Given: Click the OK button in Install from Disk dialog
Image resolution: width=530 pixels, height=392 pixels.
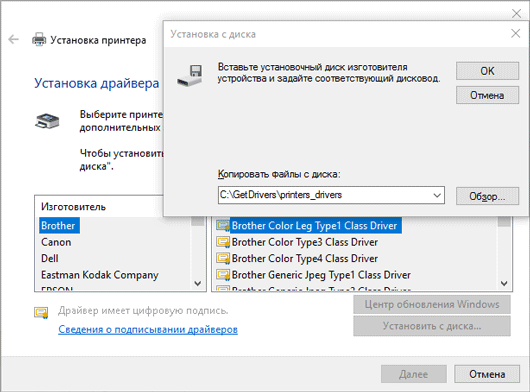Looking at the screenshot, I should pyautogui.click(x=487, y=71).
